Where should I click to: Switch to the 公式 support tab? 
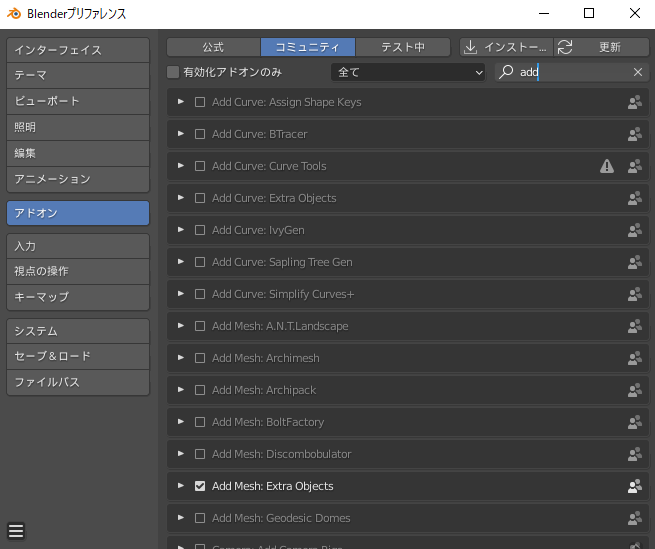213,47
